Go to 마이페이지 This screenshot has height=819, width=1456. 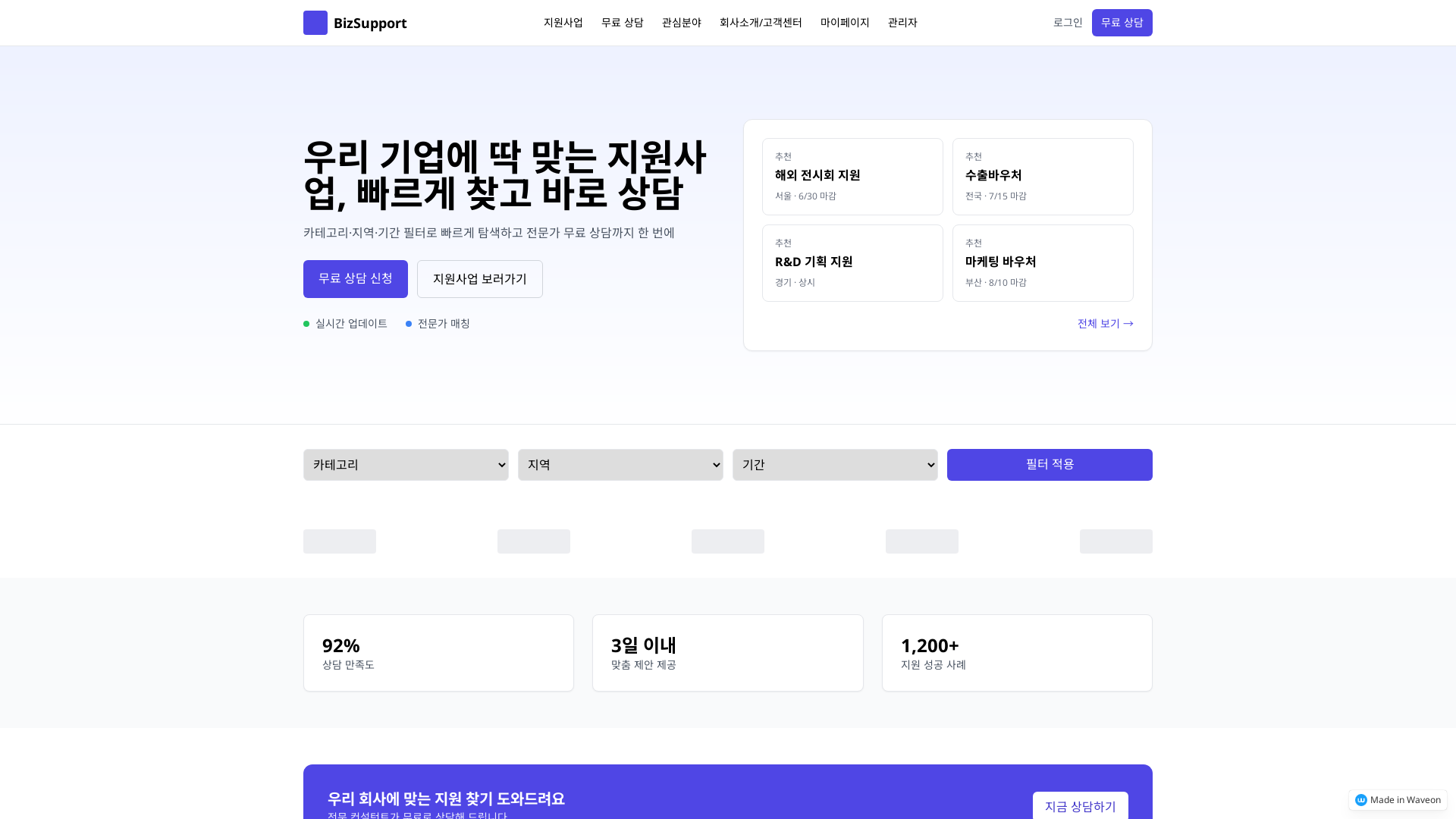tap(845, 22)
